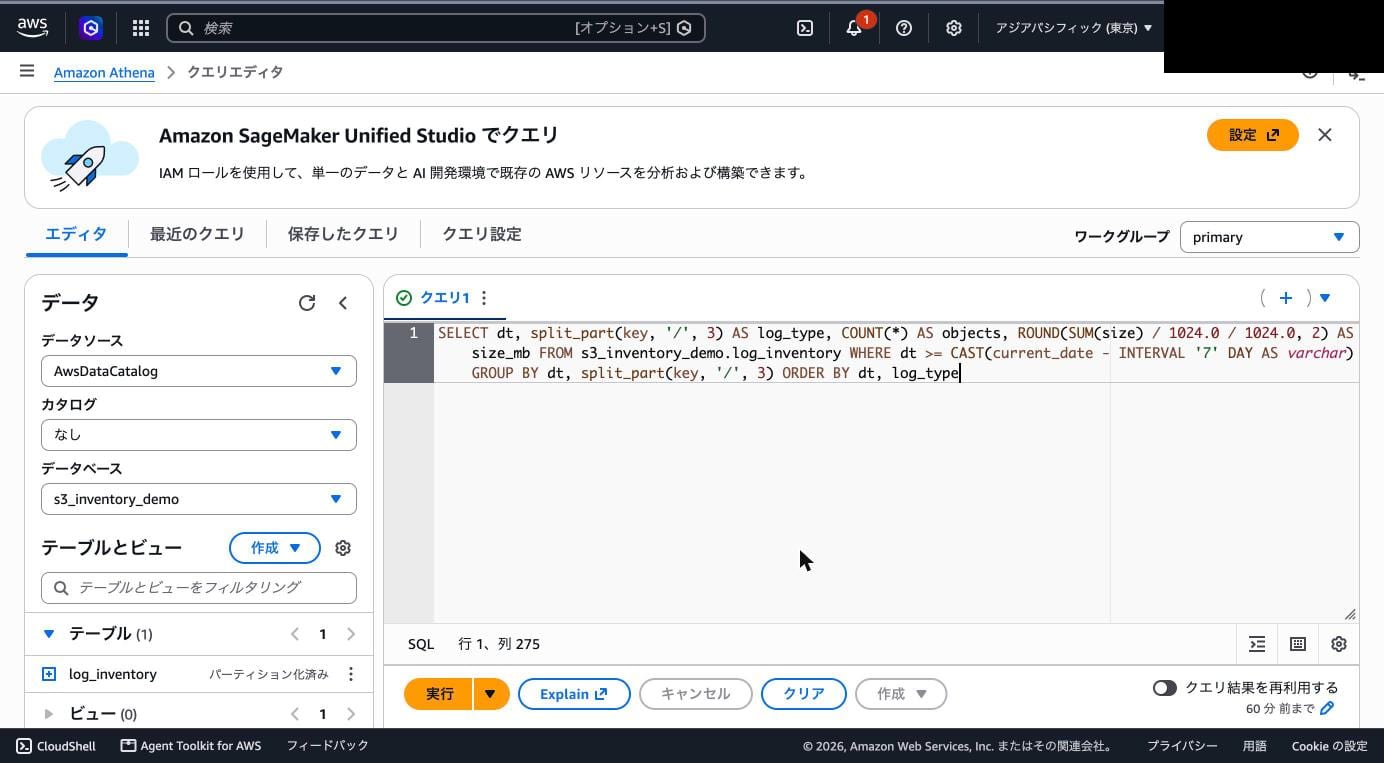The image size is (1384, 763).
Task: Open keyboard shortcuts icon in editor footer
Action: pos(1298,644)
